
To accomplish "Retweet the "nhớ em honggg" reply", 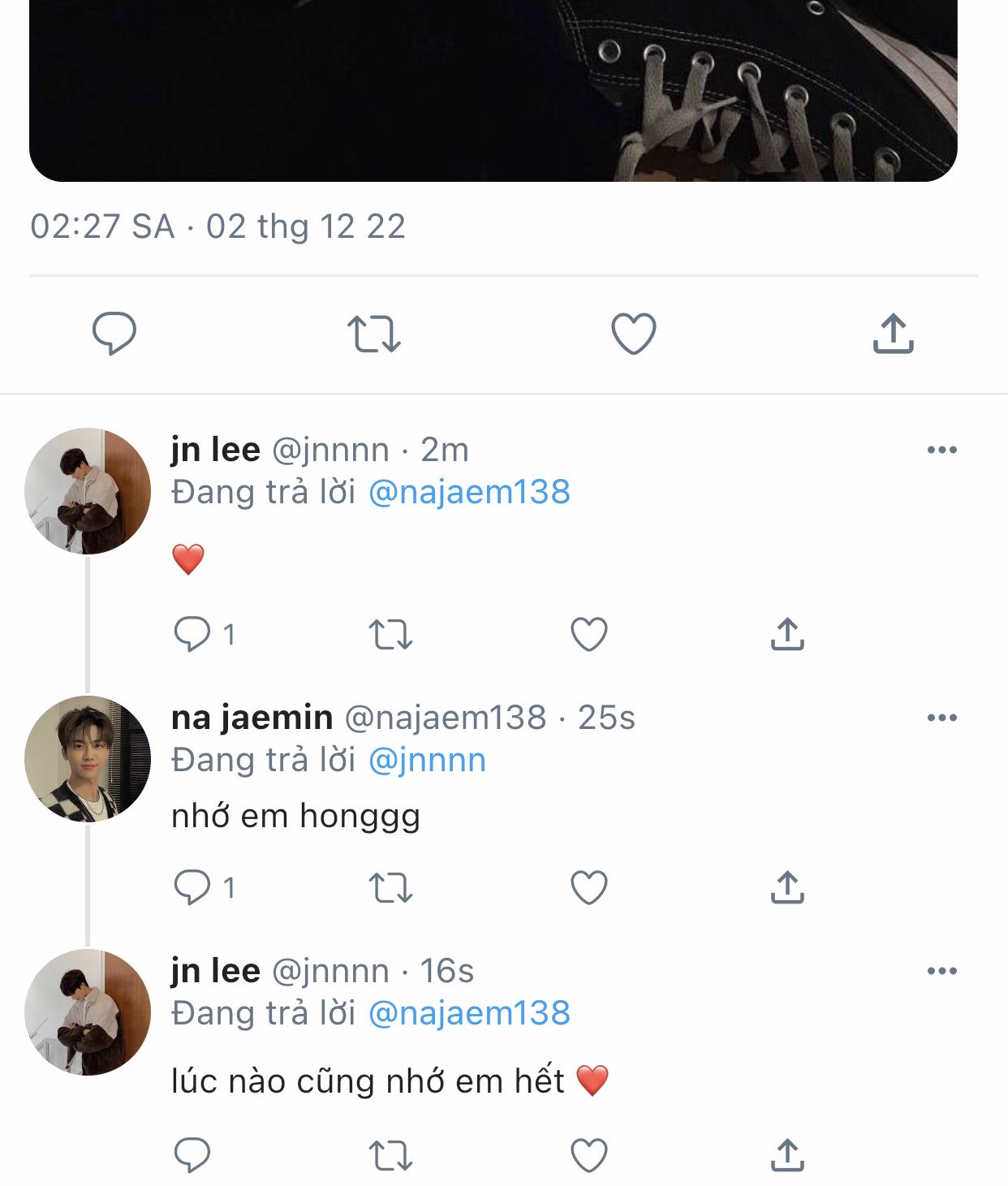I will (390, 887).
